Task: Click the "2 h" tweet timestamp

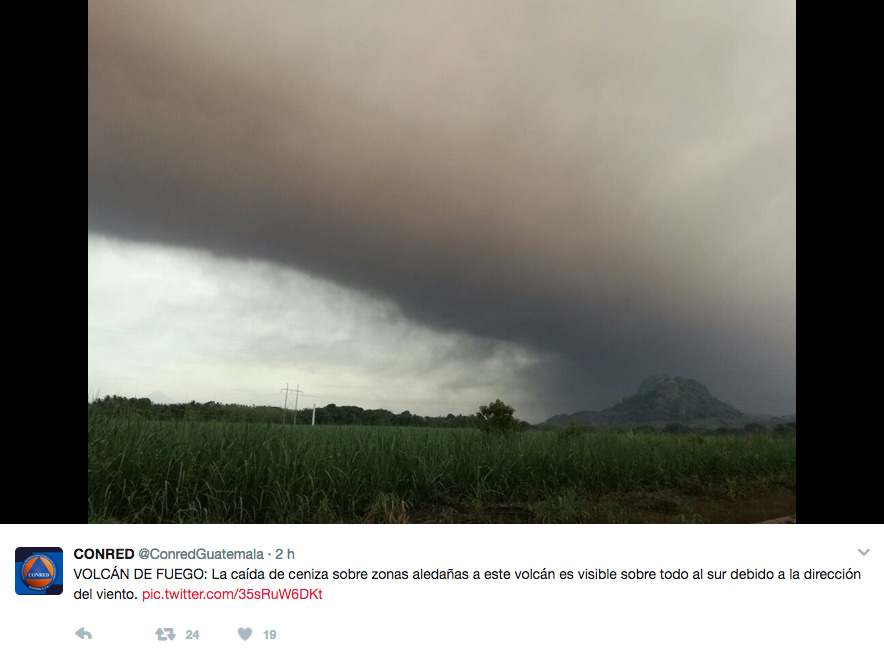Action: [285, 554]
